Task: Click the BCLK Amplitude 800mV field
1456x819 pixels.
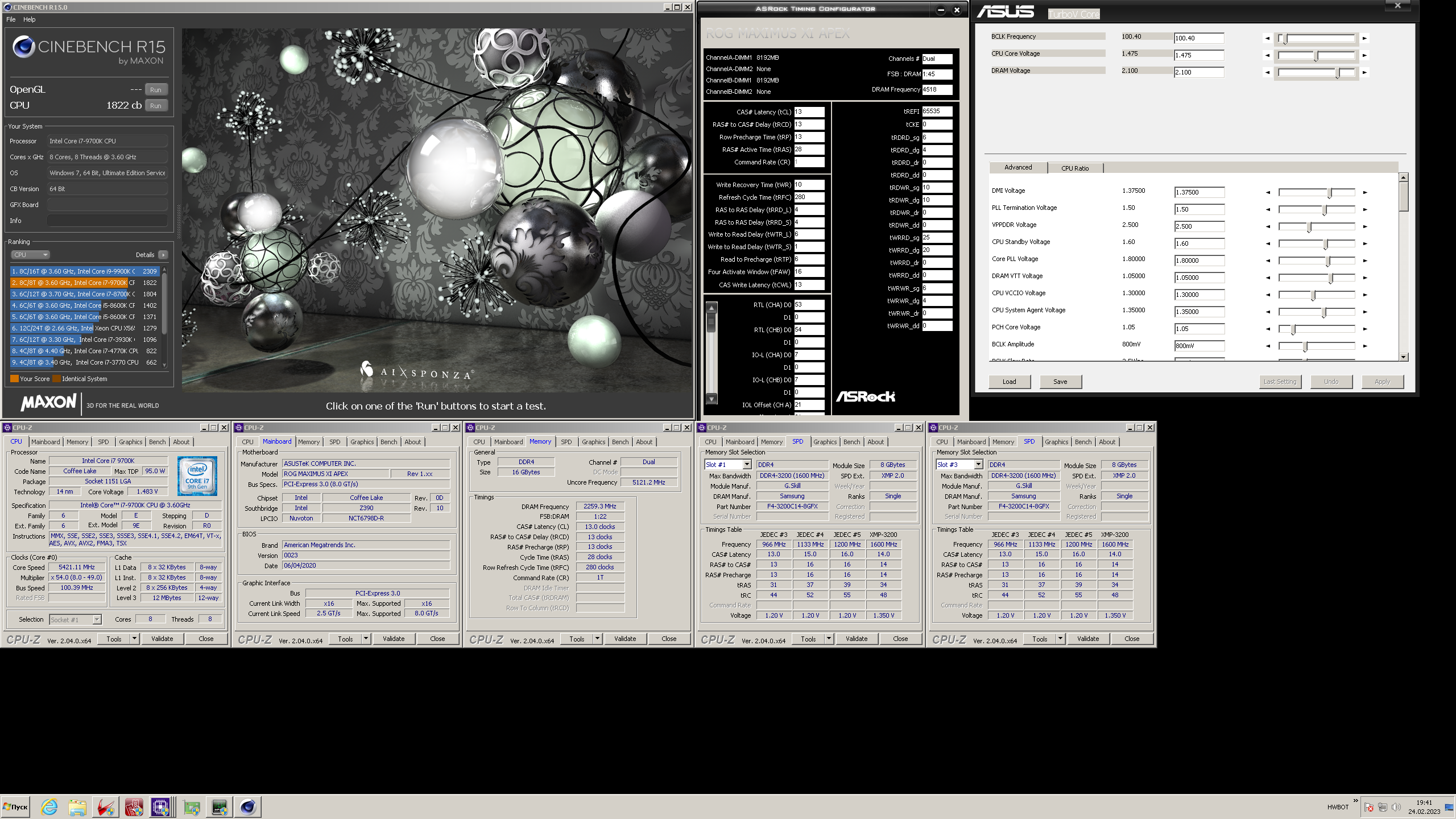Action: coord(1199,346)
